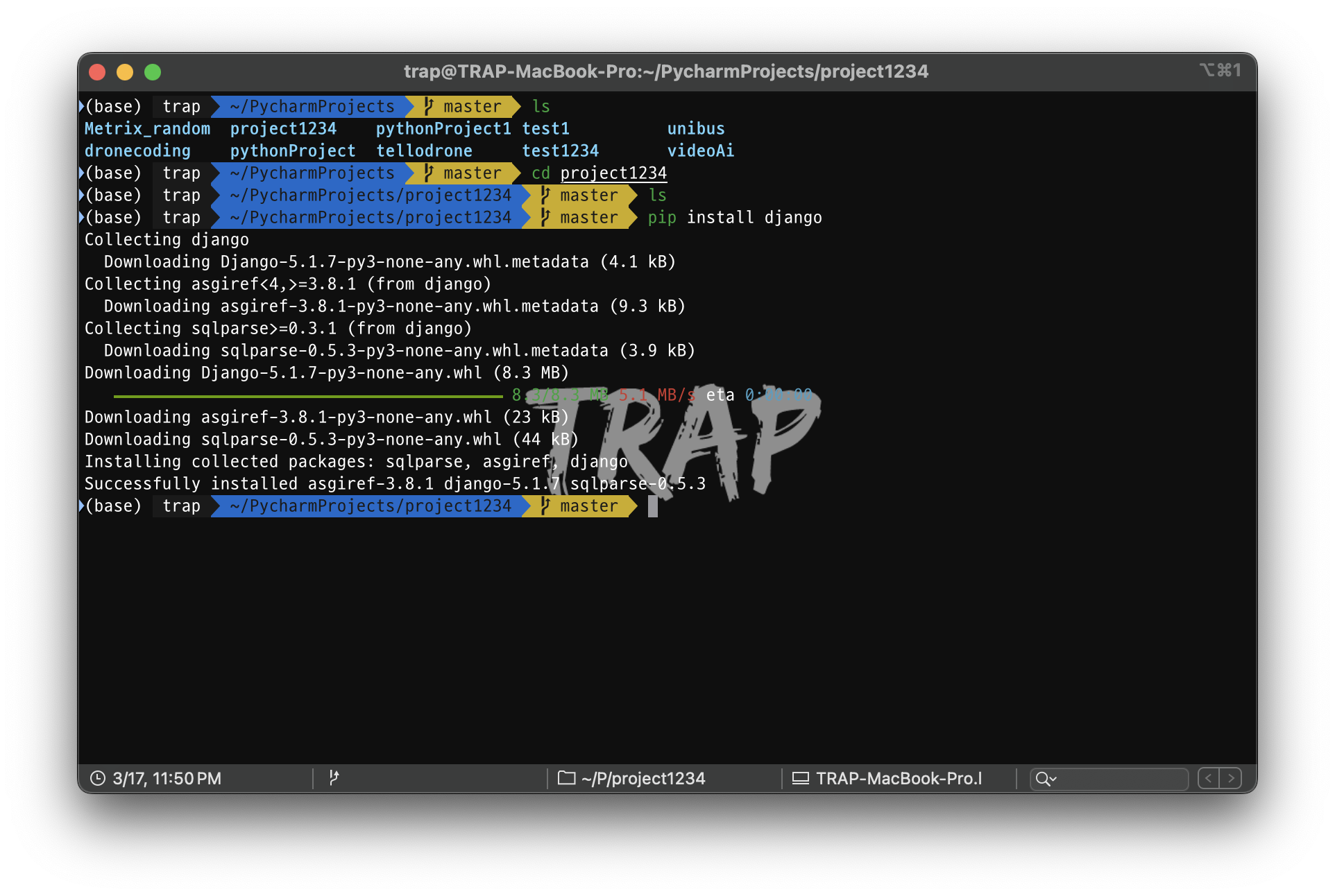Click the clock icon in status bar
The width and height of the screenshot is (1335, 896).
tap(98, 778)
